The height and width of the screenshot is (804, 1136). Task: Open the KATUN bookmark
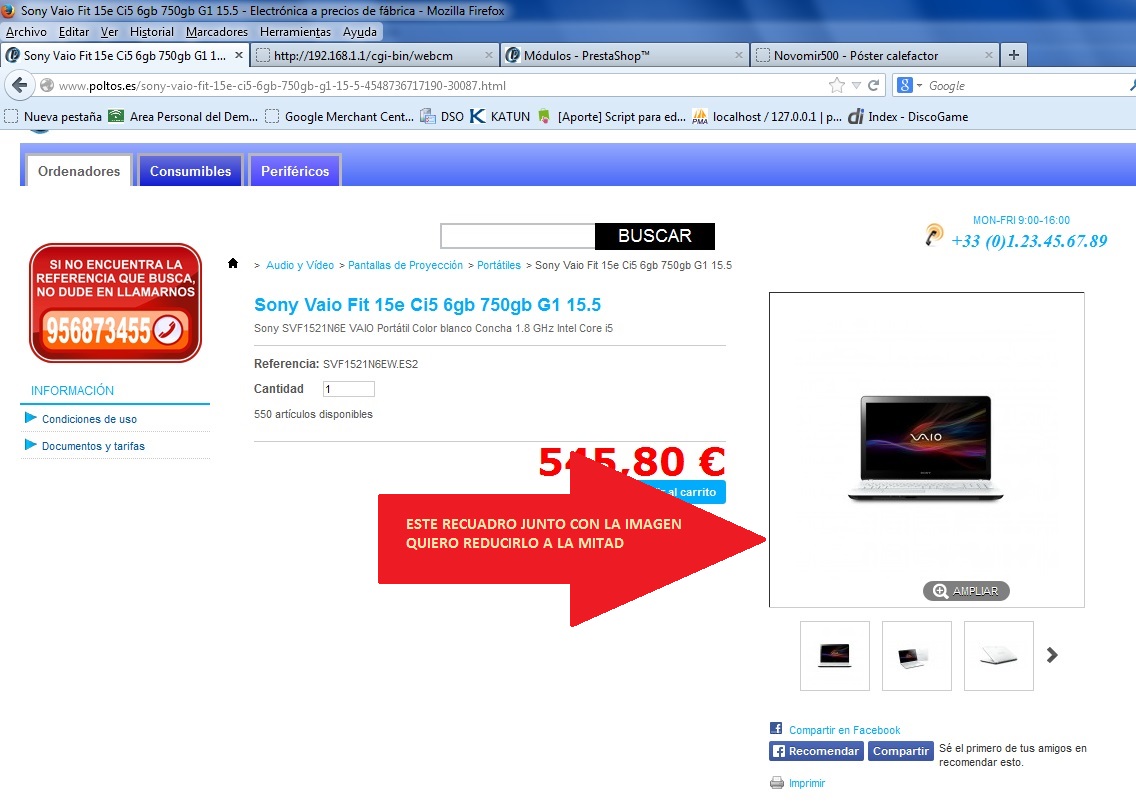pyautogui.click(x=500, y=117)
